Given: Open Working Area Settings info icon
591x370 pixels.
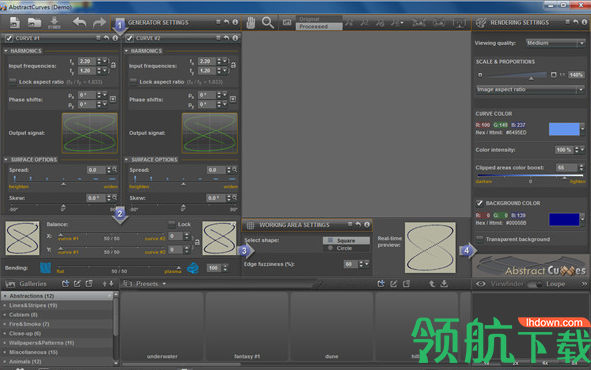Looking at the screenshot, I should coord(367,225).
